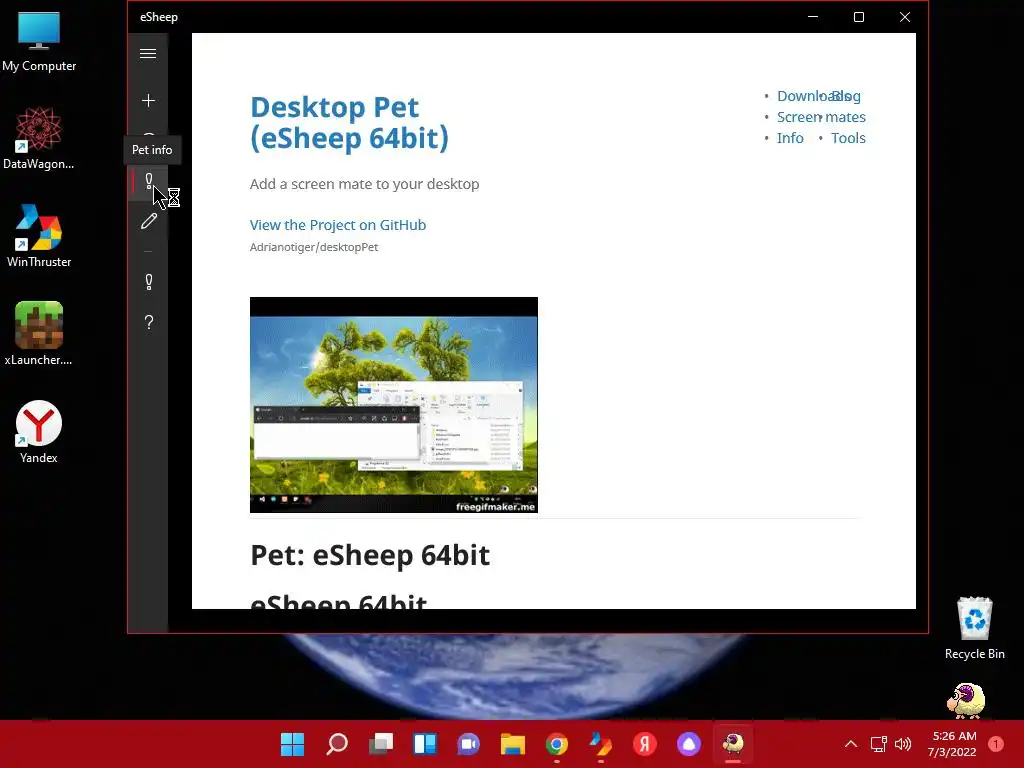Click the eSheep taskbar icon
Image resolution: width=1024 pixels, height=768 pixels.
point(733,744)
